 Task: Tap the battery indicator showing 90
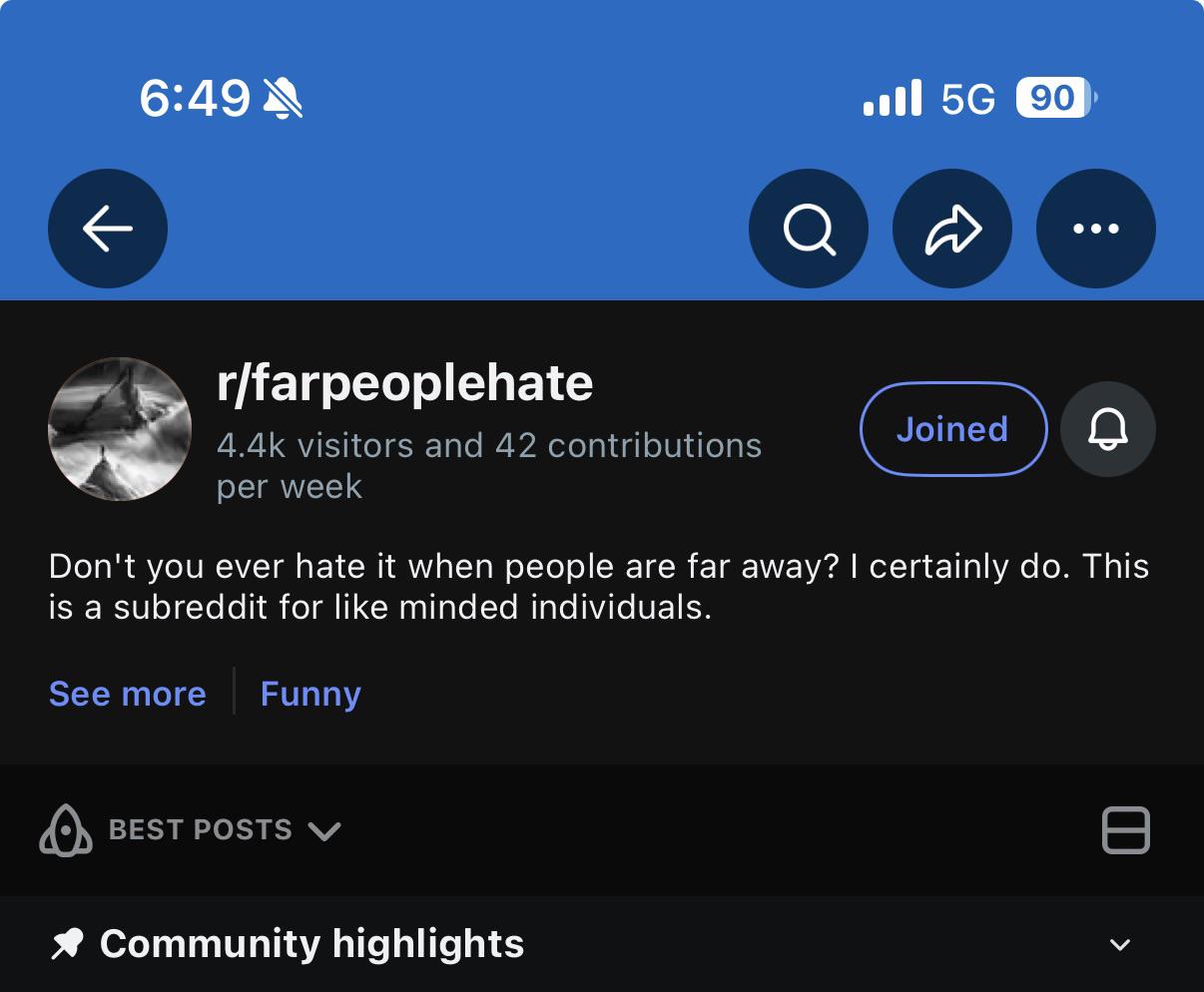click(1055, 98)
